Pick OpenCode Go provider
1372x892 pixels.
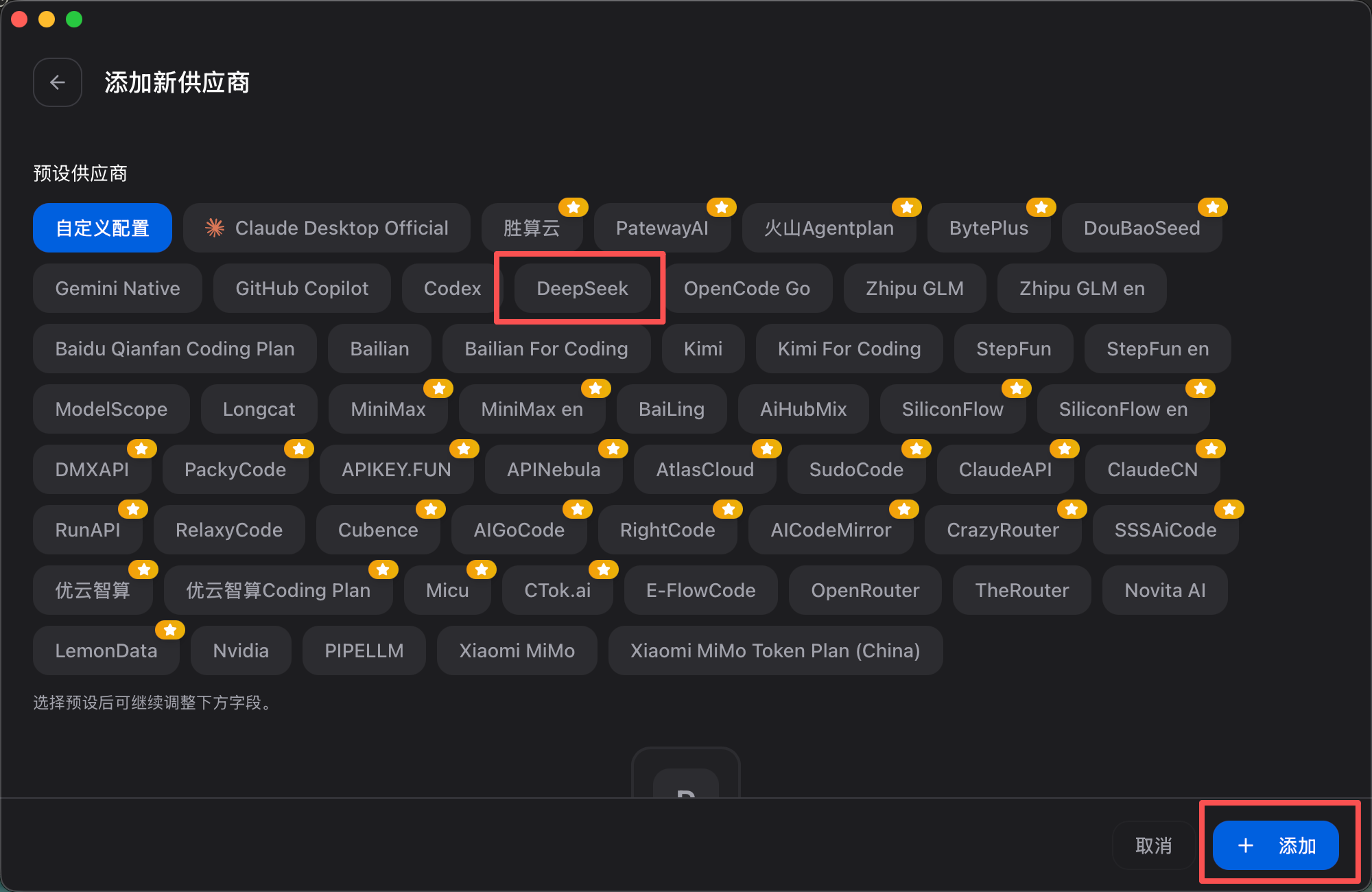pos(747,288)
